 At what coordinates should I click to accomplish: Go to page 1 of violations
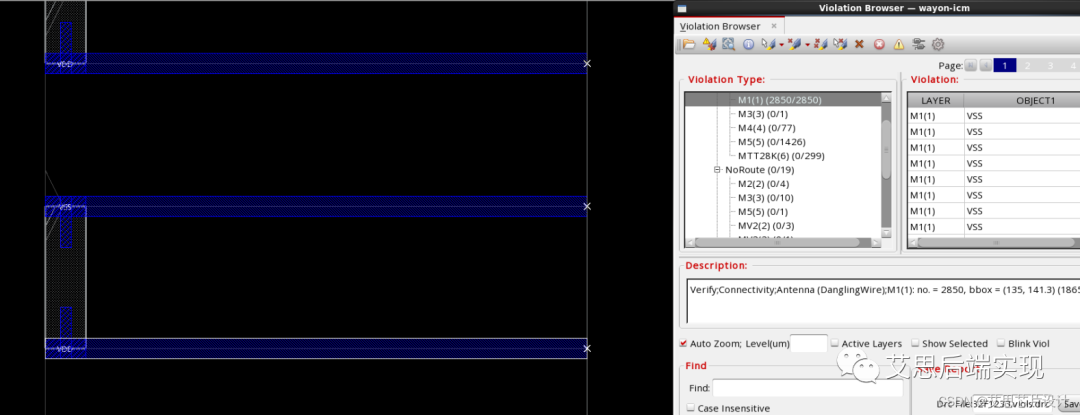click(x=1004, y=65)
